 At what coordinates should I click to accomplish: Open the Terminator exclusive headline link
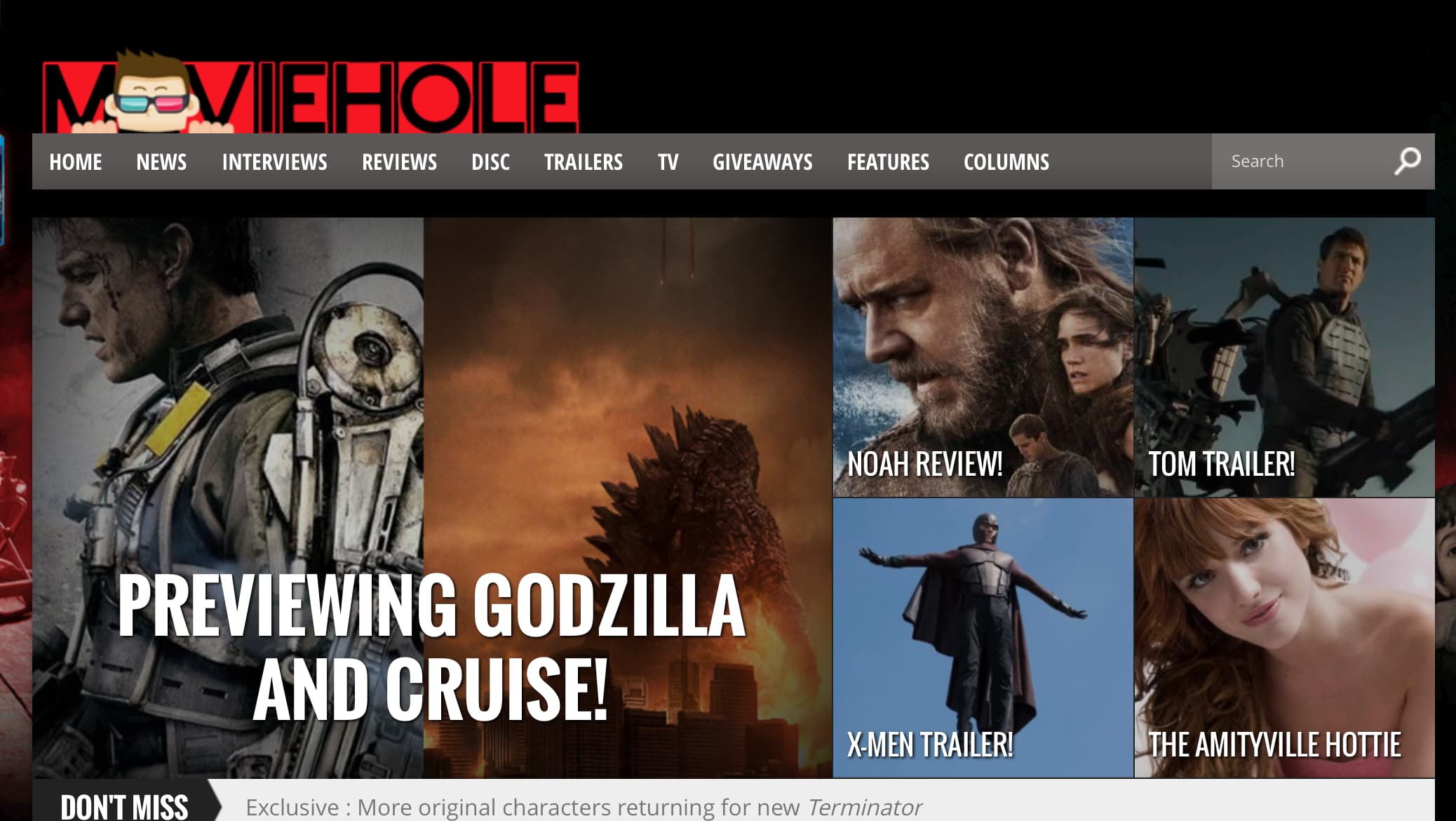point(584,808)
